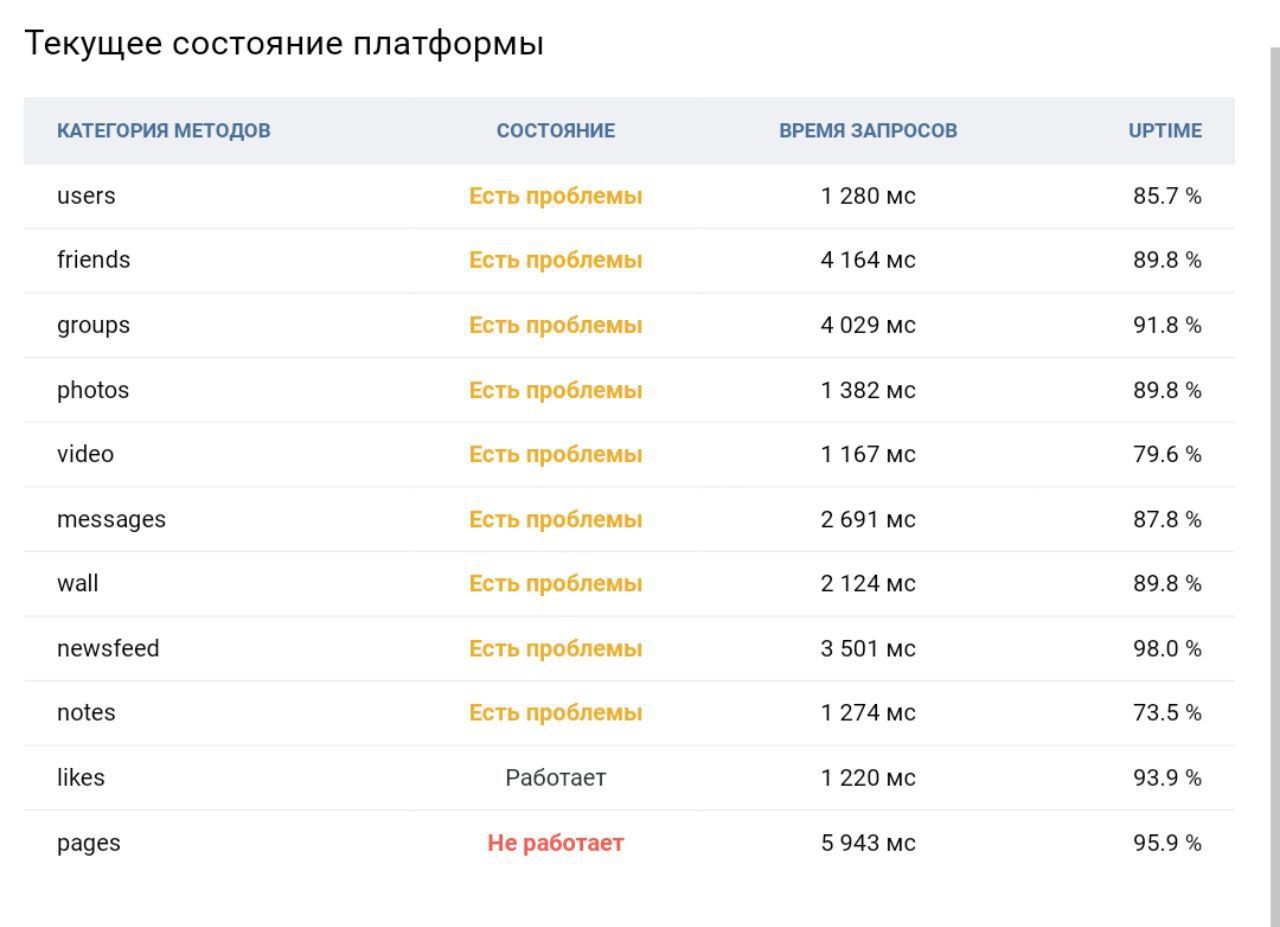Click the ВРЕМЯ ЗАПРОСОВ column header
1280x927 pixels.
(x=868, y=131)
